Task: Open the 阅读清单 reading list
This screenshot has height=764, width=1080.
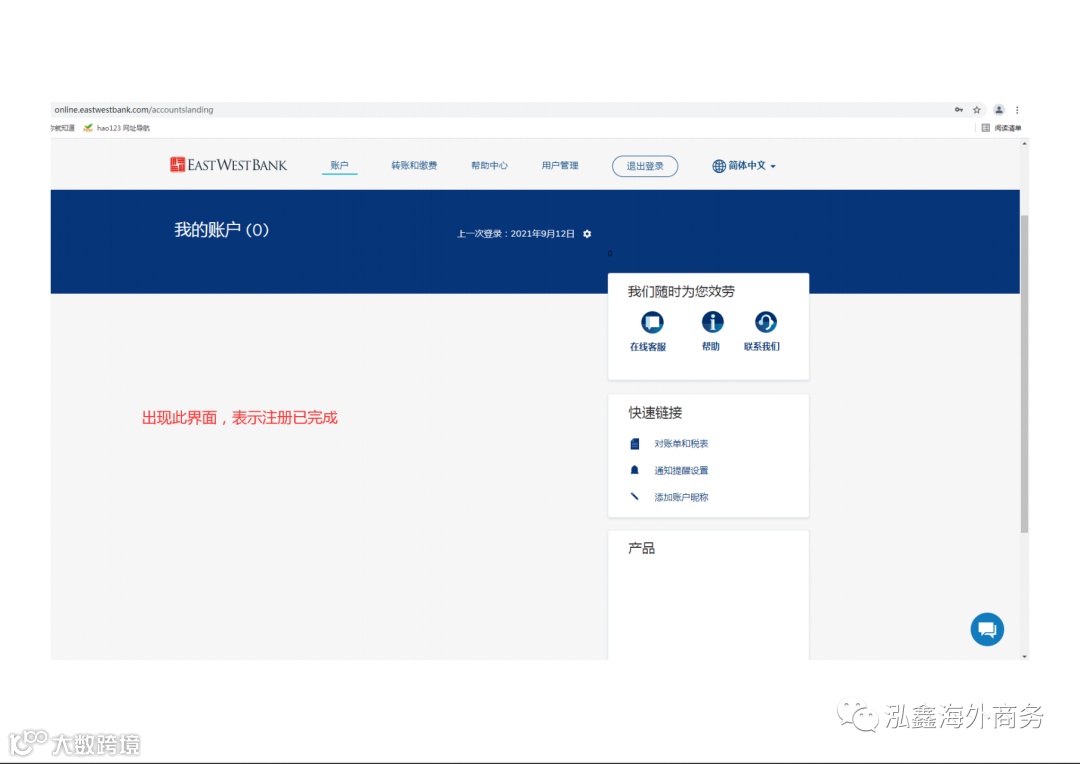Action: [1001, 128]
